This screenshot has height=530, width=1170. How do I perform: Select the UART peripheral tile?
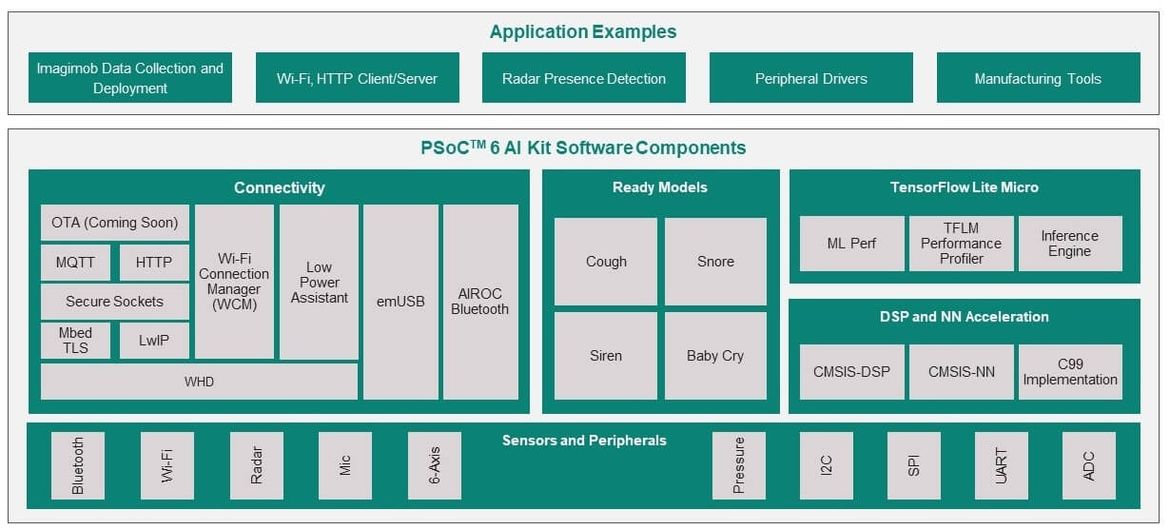[x=1001, y=466]
